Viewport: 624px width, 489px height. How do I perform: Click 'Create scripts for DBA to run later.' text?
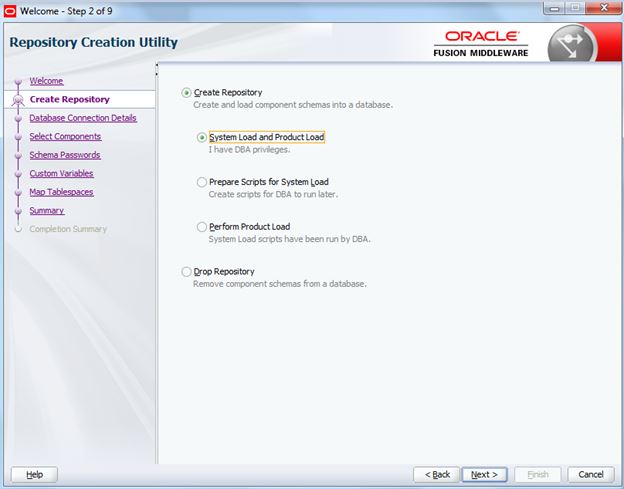(273, 195)
